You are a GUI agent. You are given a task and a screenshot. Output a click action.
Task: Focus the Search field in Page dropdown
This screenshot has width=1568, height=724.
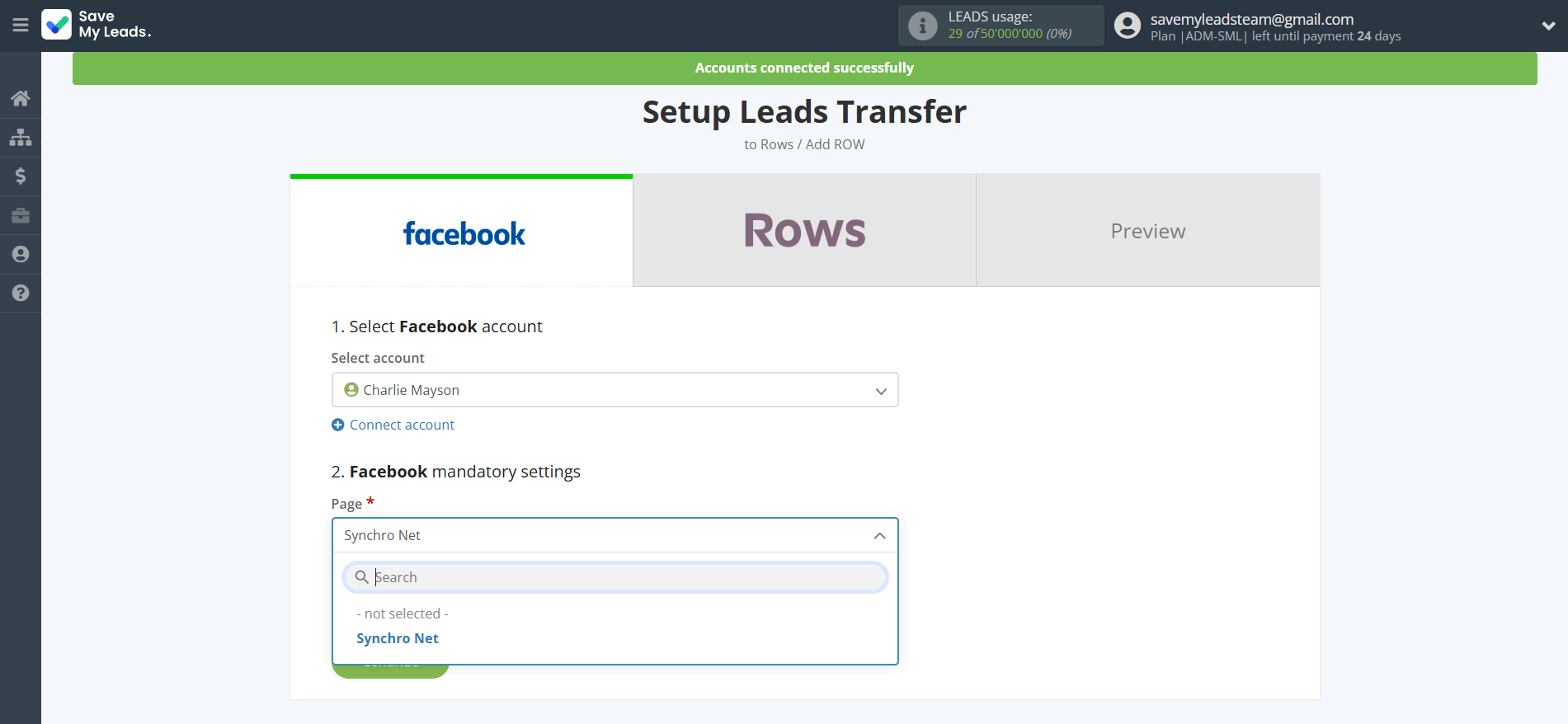[614, 577]
